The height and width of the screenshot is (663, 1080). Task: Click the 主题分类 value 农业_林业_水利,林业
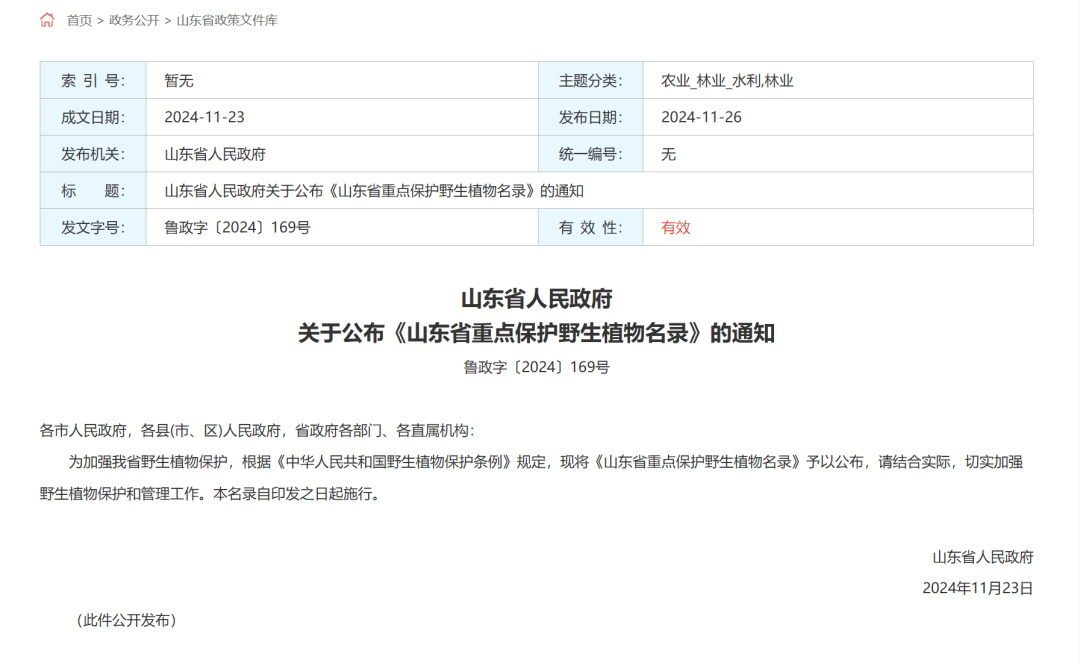tap(727, 81)
